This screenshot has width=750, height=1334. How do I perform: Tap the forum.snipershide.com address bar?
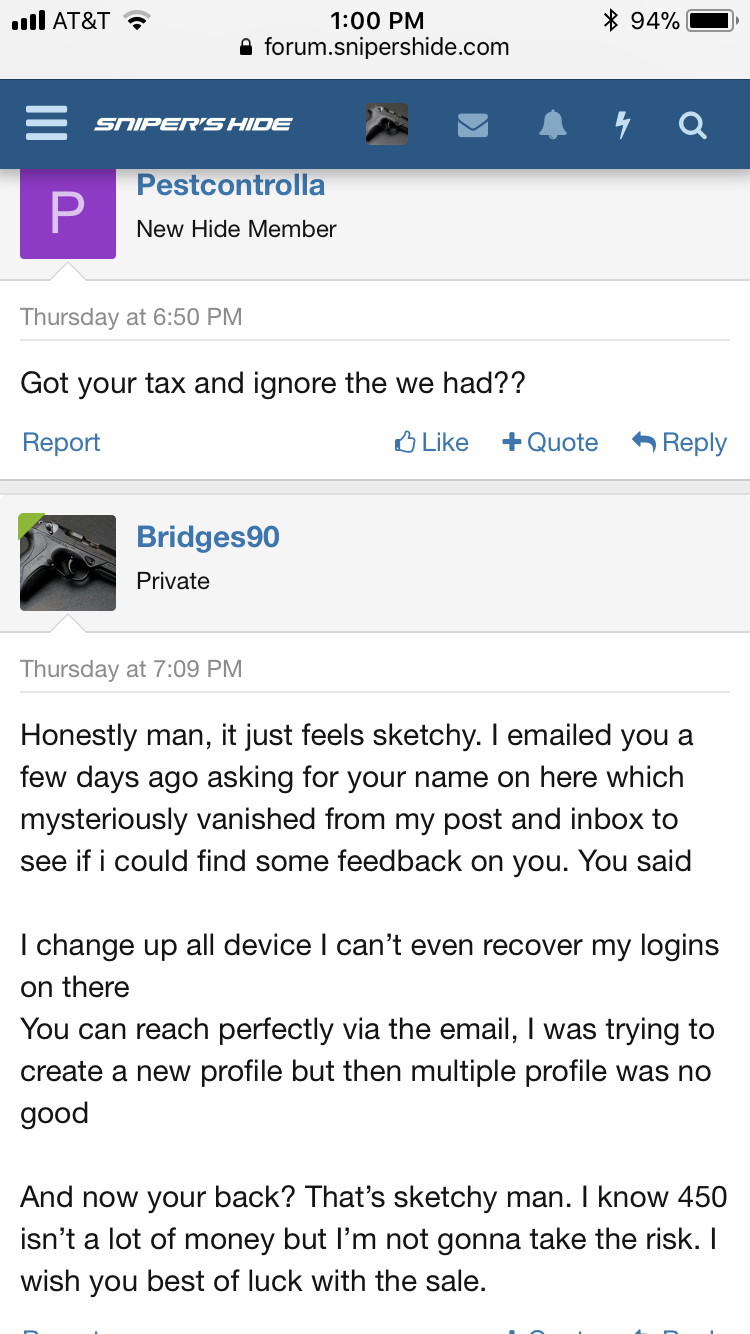point(375,47)
